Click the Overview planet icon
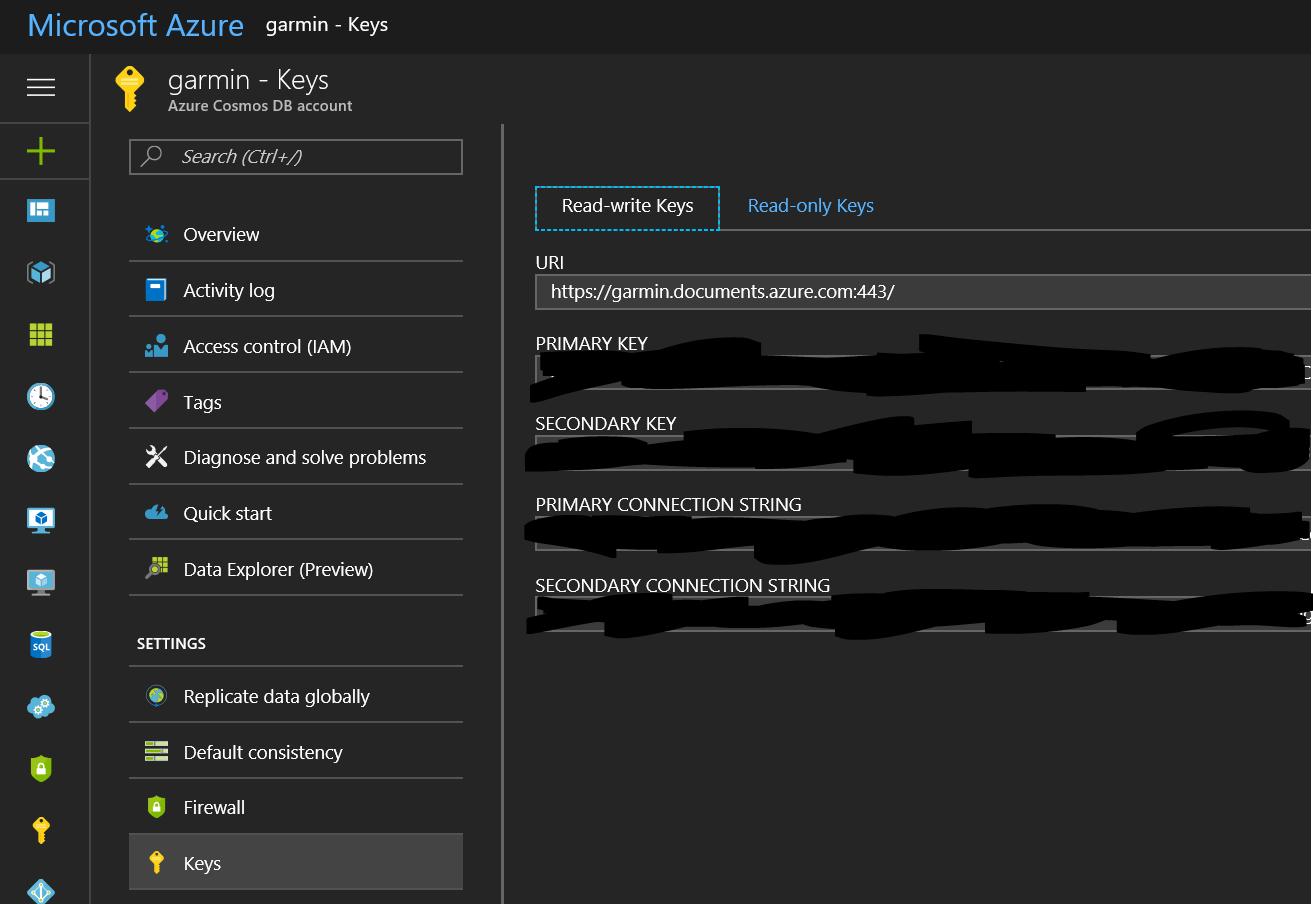Viewport: 1313px width, 904px height. click(x=157, y=235)
